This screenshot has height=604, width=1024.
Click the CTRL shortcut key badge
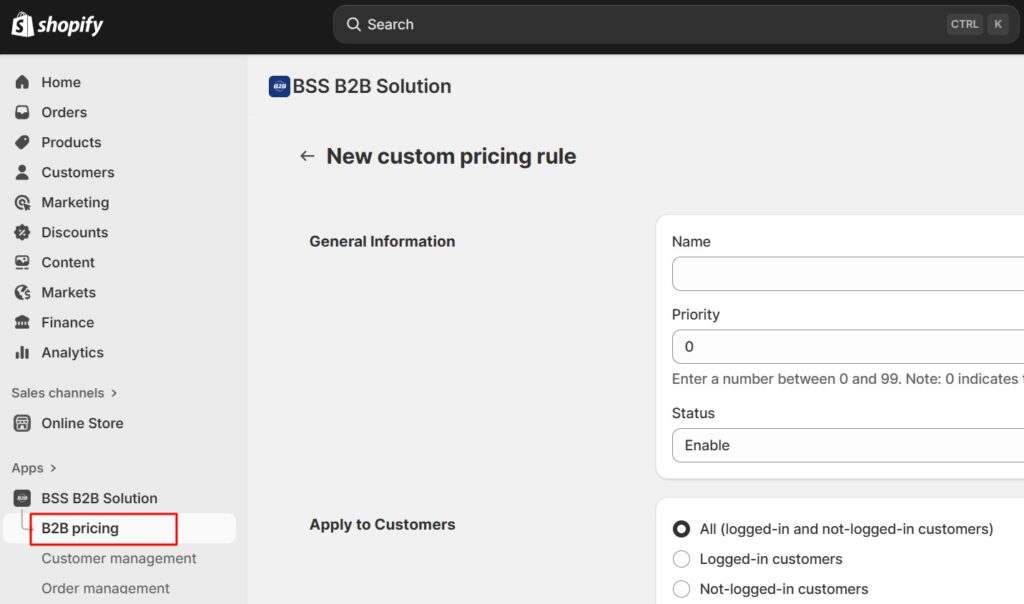pos(965,24)
